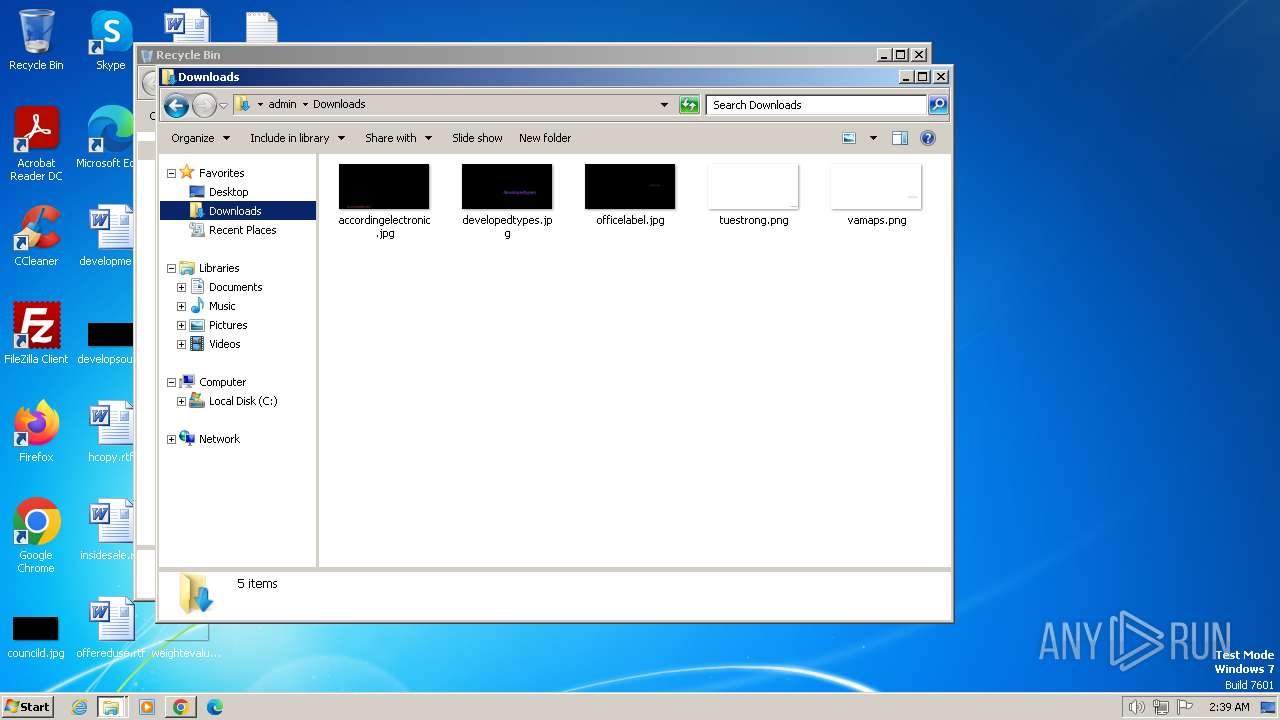Expand the Pictures library node
Viewport: 1280px width, 720px height.
(181, 325)
